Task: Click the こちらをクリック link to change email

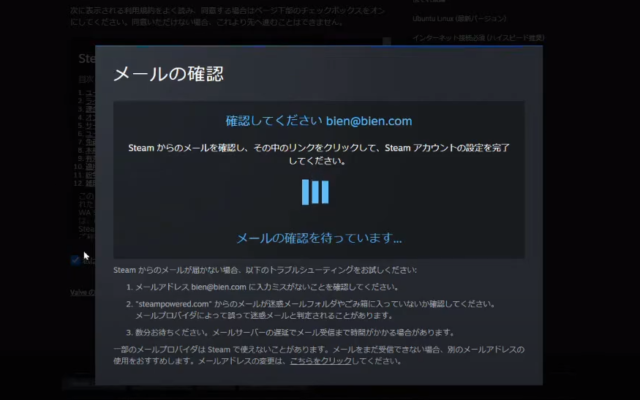Action: [321, 361]
